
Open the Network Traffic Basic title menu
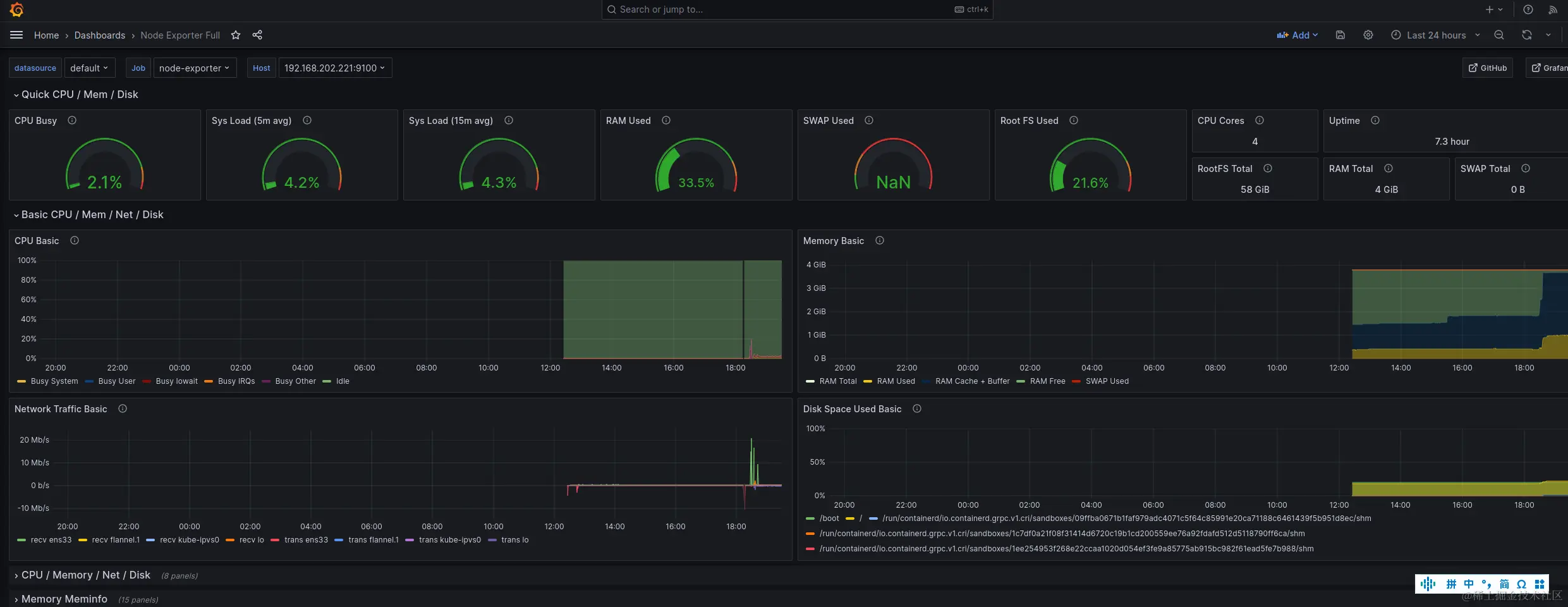61,409
